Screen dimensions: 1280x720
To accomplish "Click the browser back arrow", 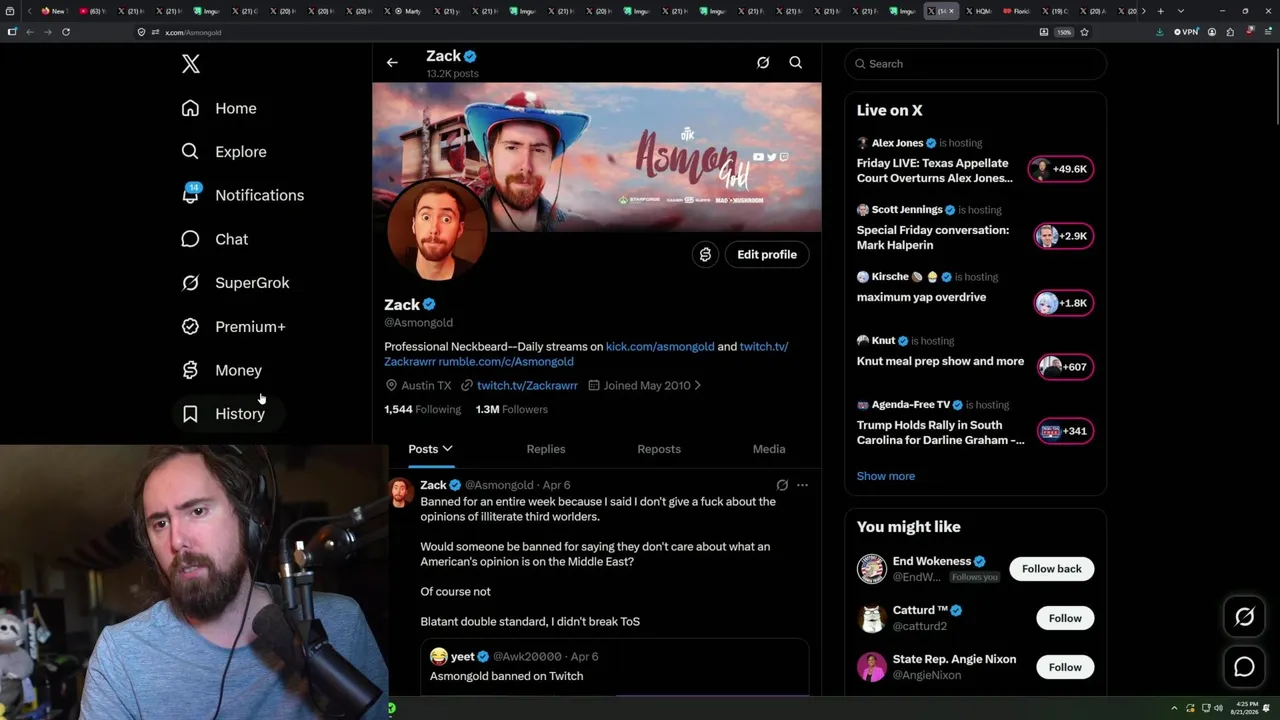I will coord(30,32).
